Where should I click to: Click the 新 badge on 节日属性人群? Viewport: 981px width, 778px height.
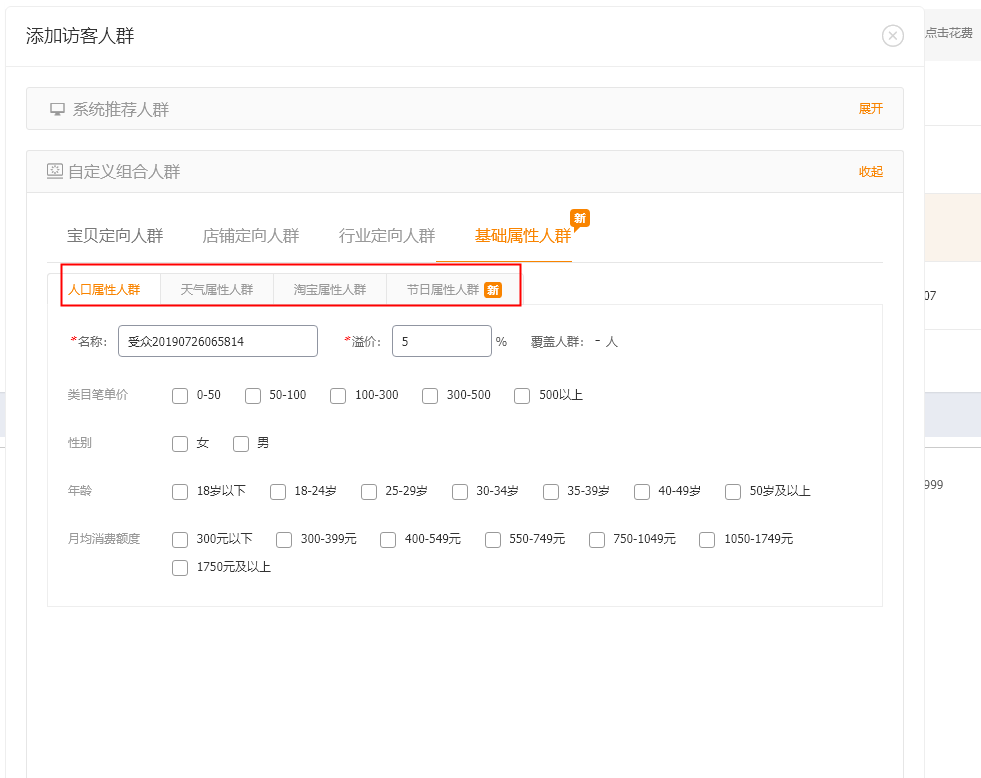(493, 290)
